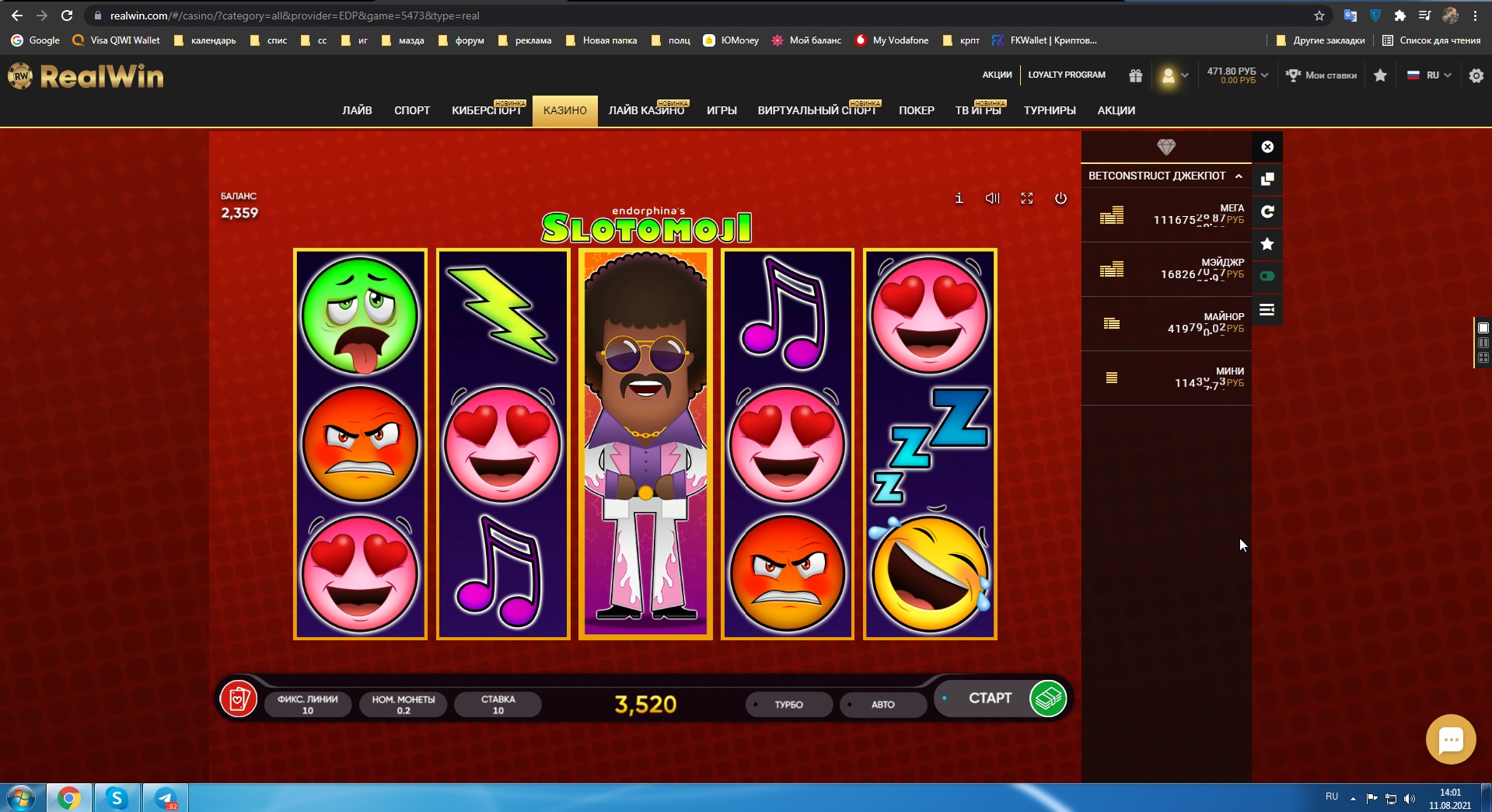Viewport: 1492px width, 812px height.
Task: Bookmark this page with the star
Action: [x=1319, y=16]
